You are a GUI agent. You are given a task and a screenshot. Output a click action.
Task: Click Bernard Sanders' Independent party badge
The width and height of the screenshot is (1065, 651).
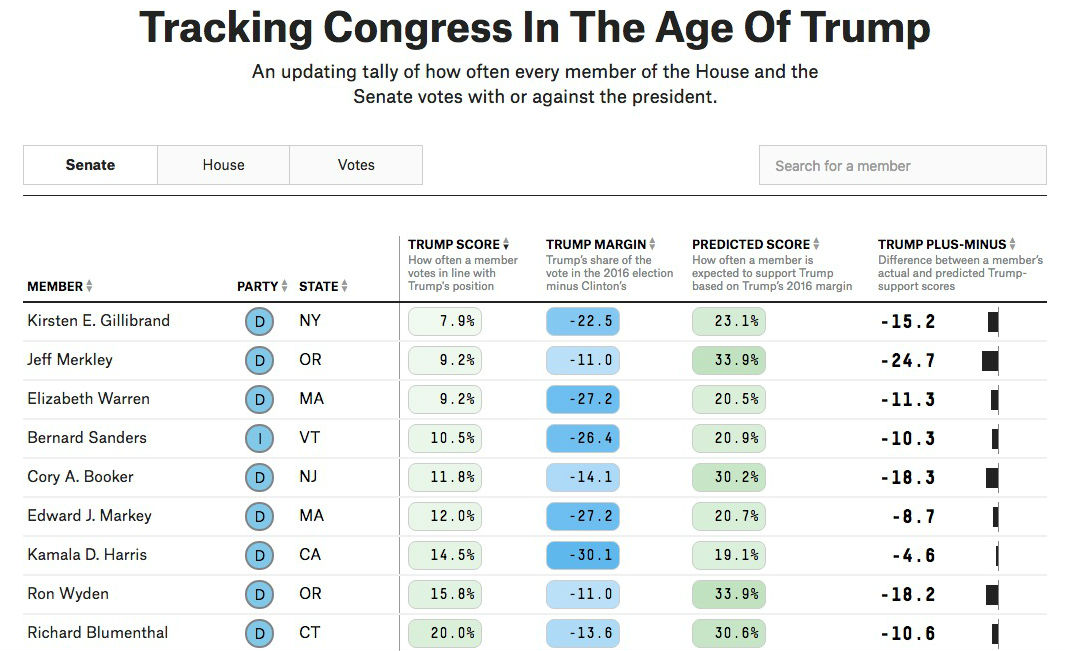[x=259, y=438]
